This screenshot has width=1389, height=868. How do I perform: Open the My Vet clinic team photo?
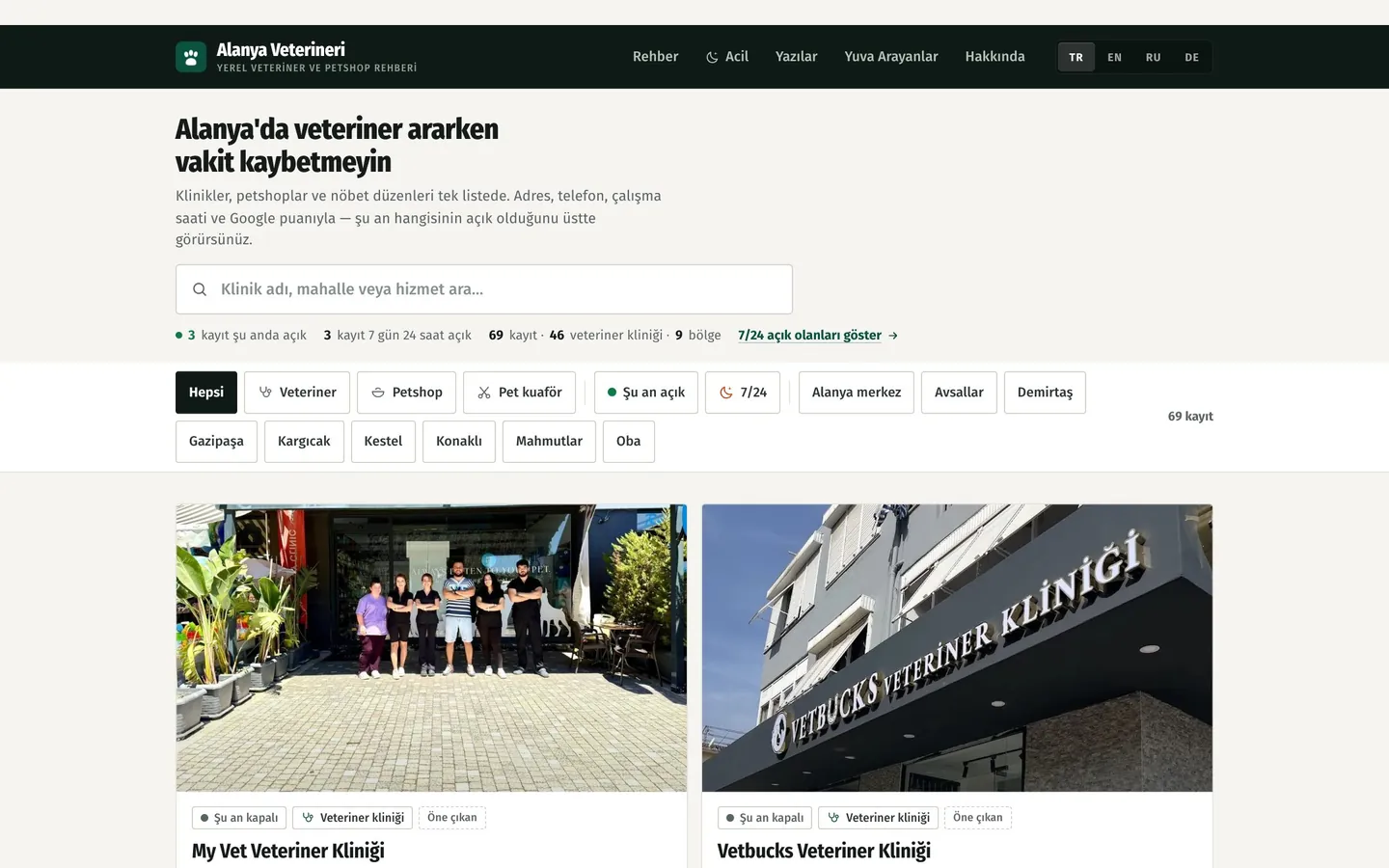tap(431, 648)
